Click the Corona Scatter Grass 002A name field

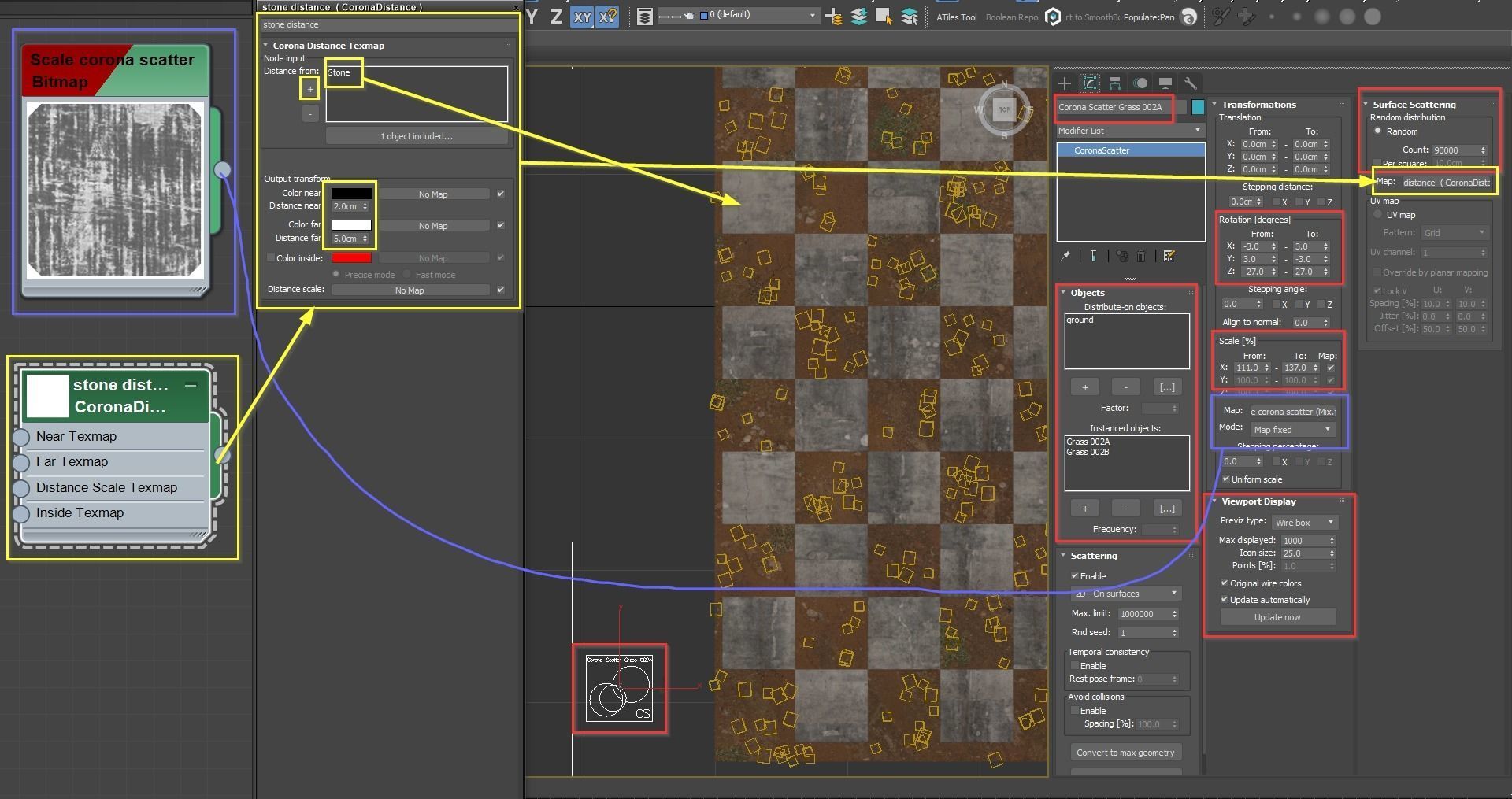[x=1121, y=107]
